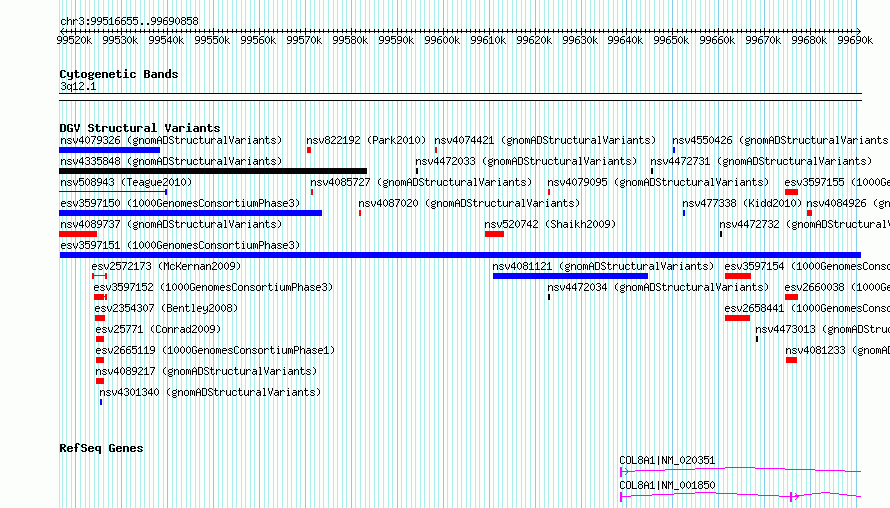This screenshot has height=508, width=890.
Task: Select nsv4085727 variant label
Action: (421, 182)
